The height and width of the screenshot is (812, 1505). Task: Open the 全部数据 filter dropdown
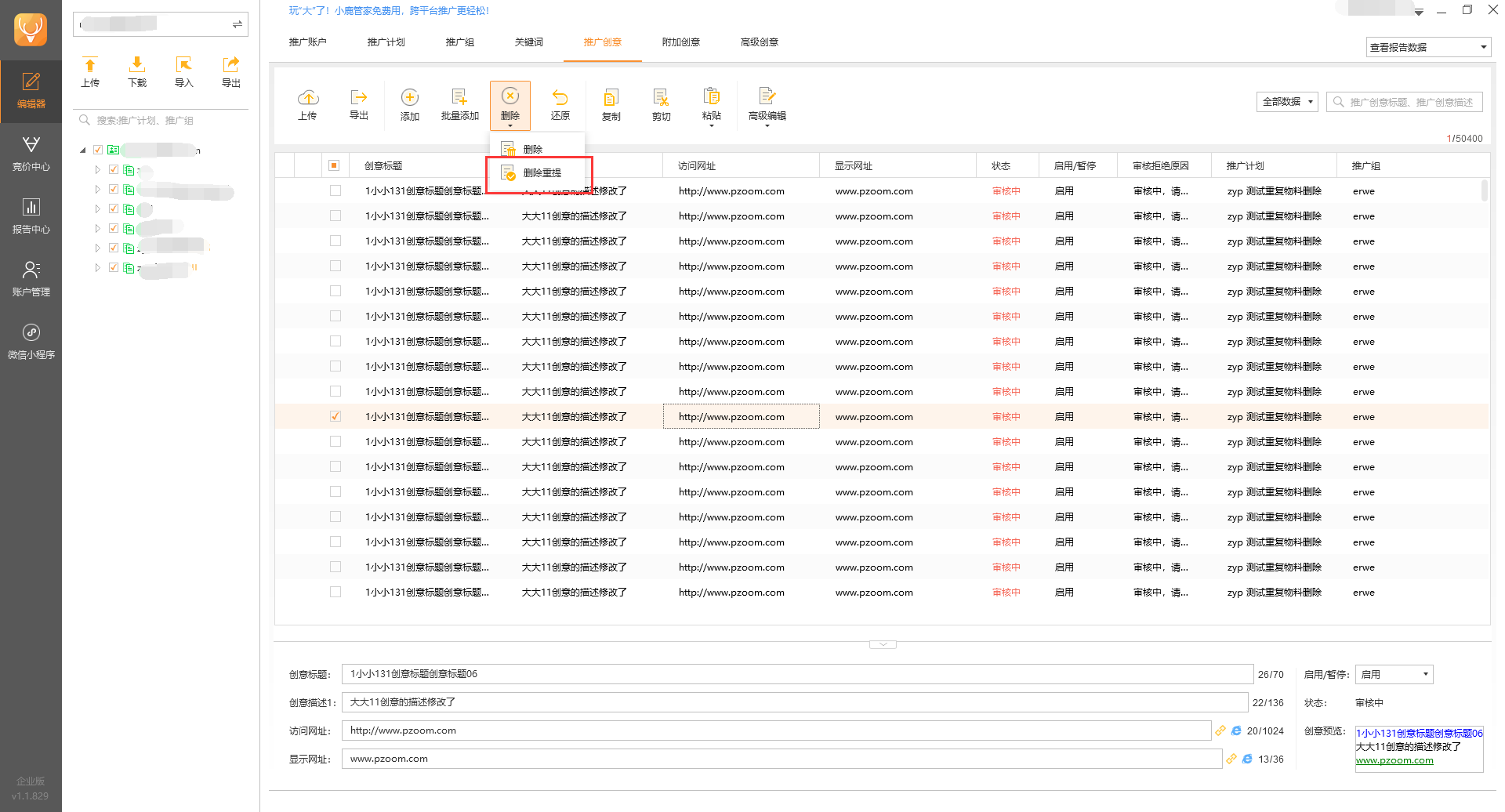tap(1287, 102)
